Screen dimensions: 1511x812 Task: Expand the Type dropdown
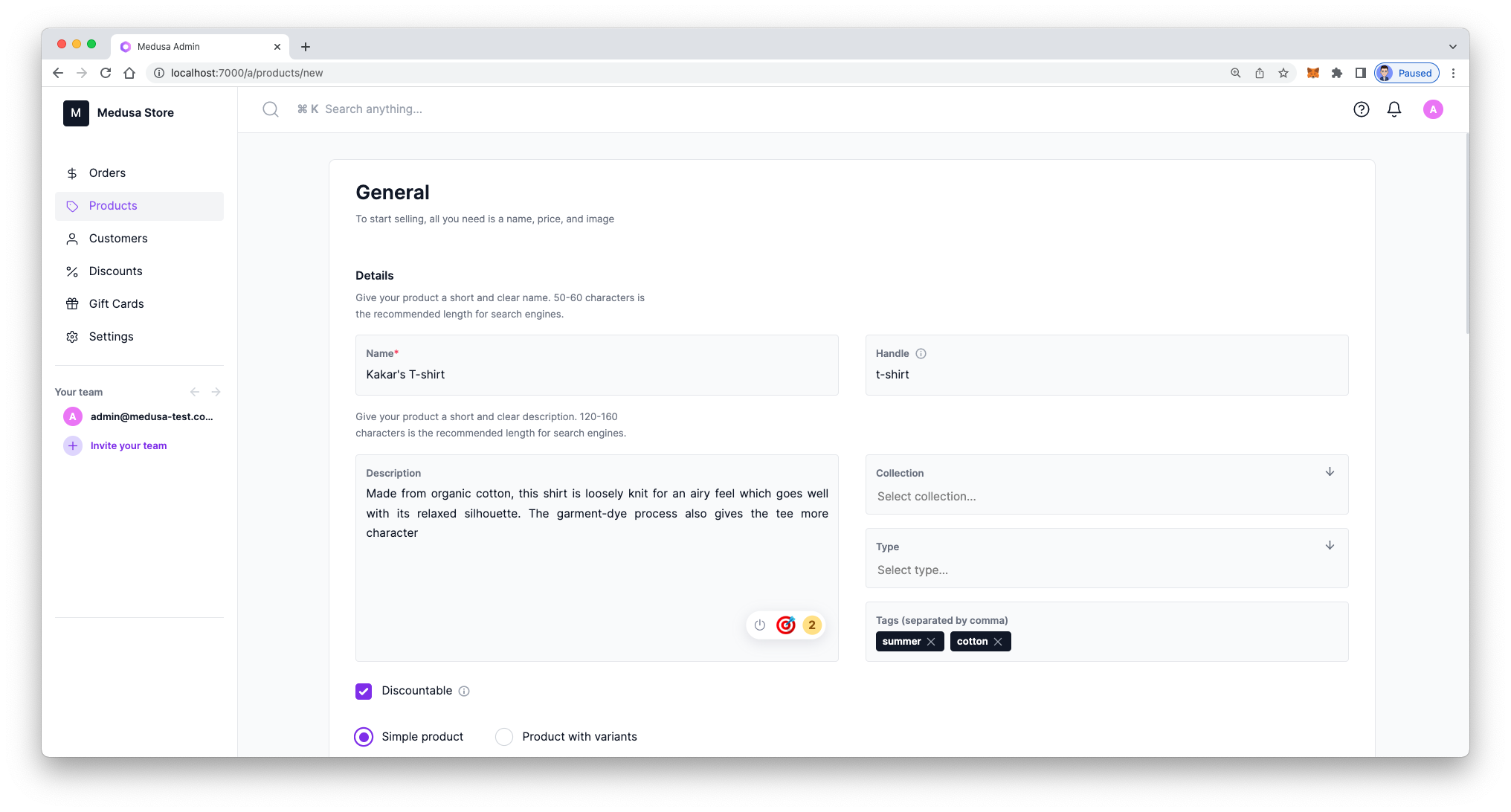pos(1330,546)
